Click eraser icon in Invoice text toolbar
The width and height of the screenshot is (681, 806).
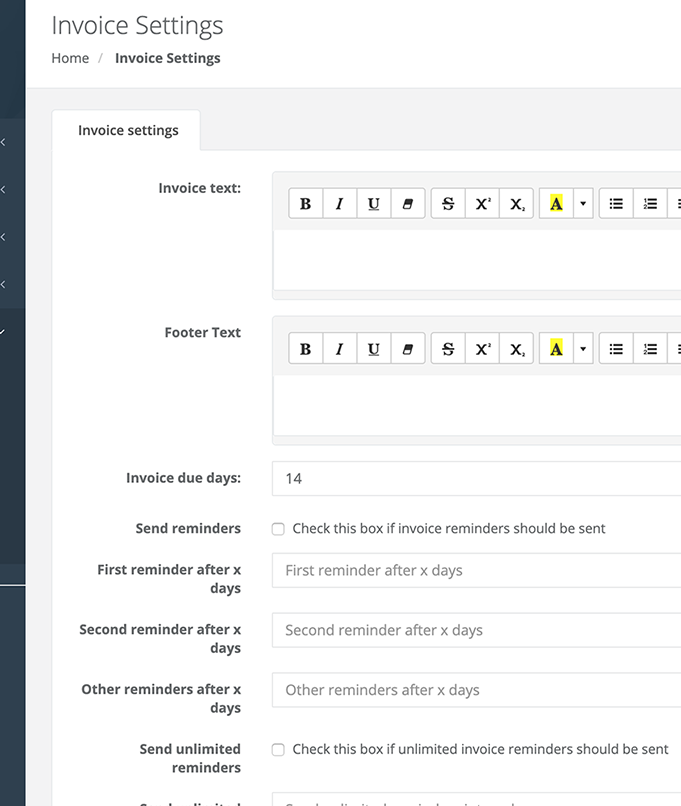click(x=407, y=204)
